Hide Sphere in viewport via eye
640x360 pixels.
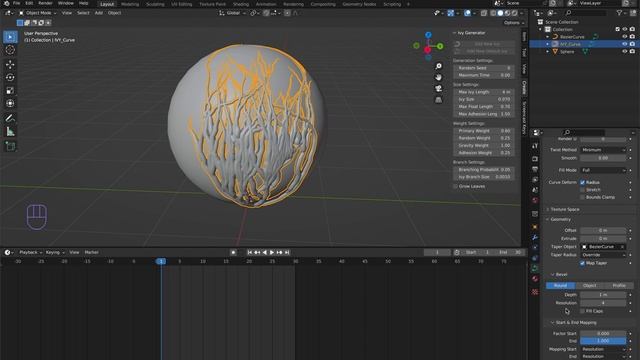624,51
